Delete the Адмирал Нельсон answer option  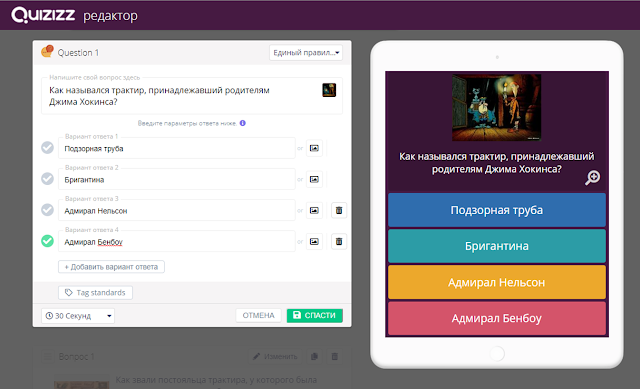point(339,210)
